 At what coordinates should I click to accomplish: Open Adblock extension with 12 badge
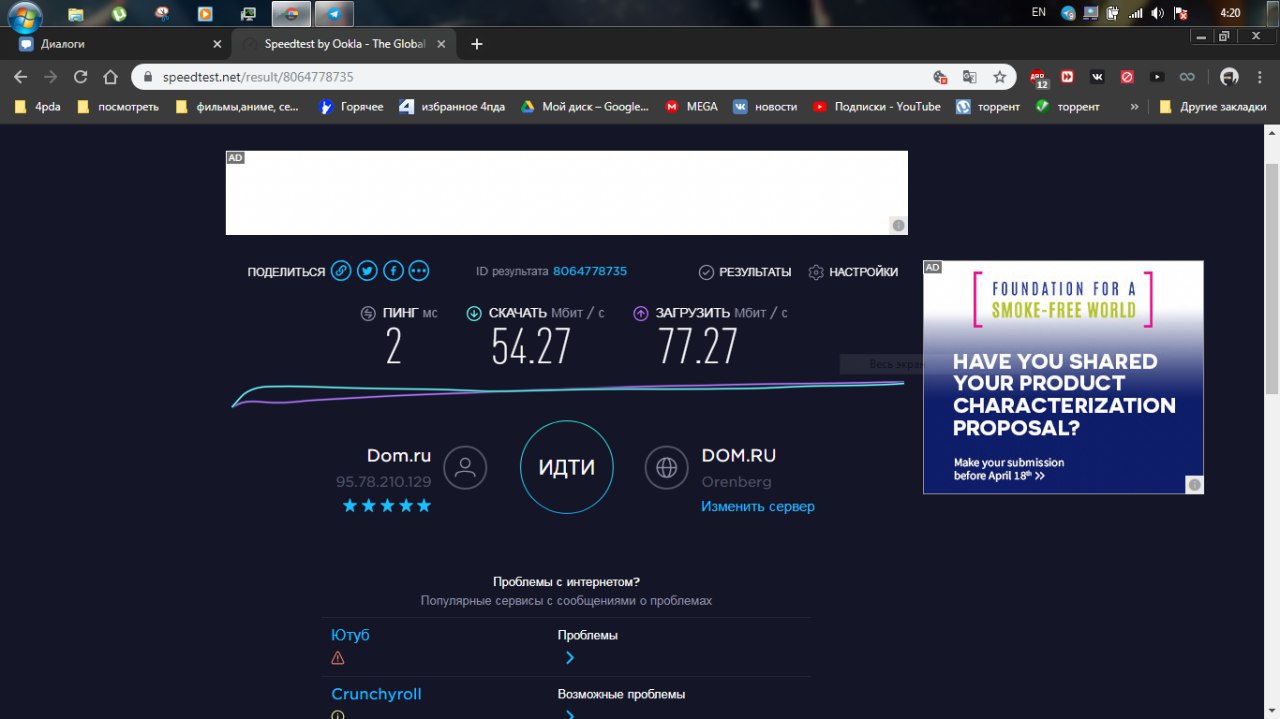pyautogui.click(x=1038, y=77)
